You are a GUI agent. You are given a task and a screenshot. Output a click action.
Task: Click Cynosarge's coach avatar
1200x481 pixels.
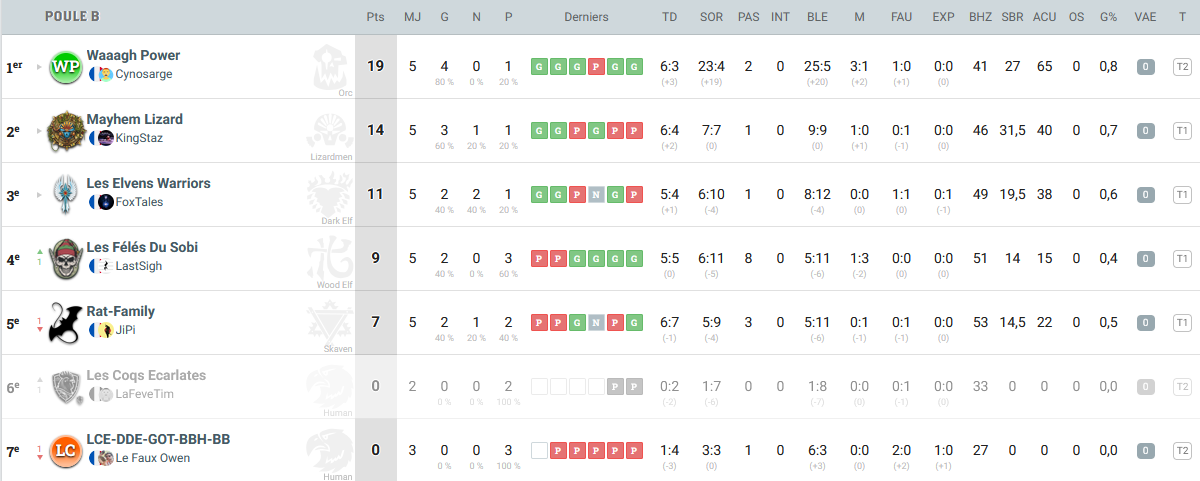[x=106, y=74]
